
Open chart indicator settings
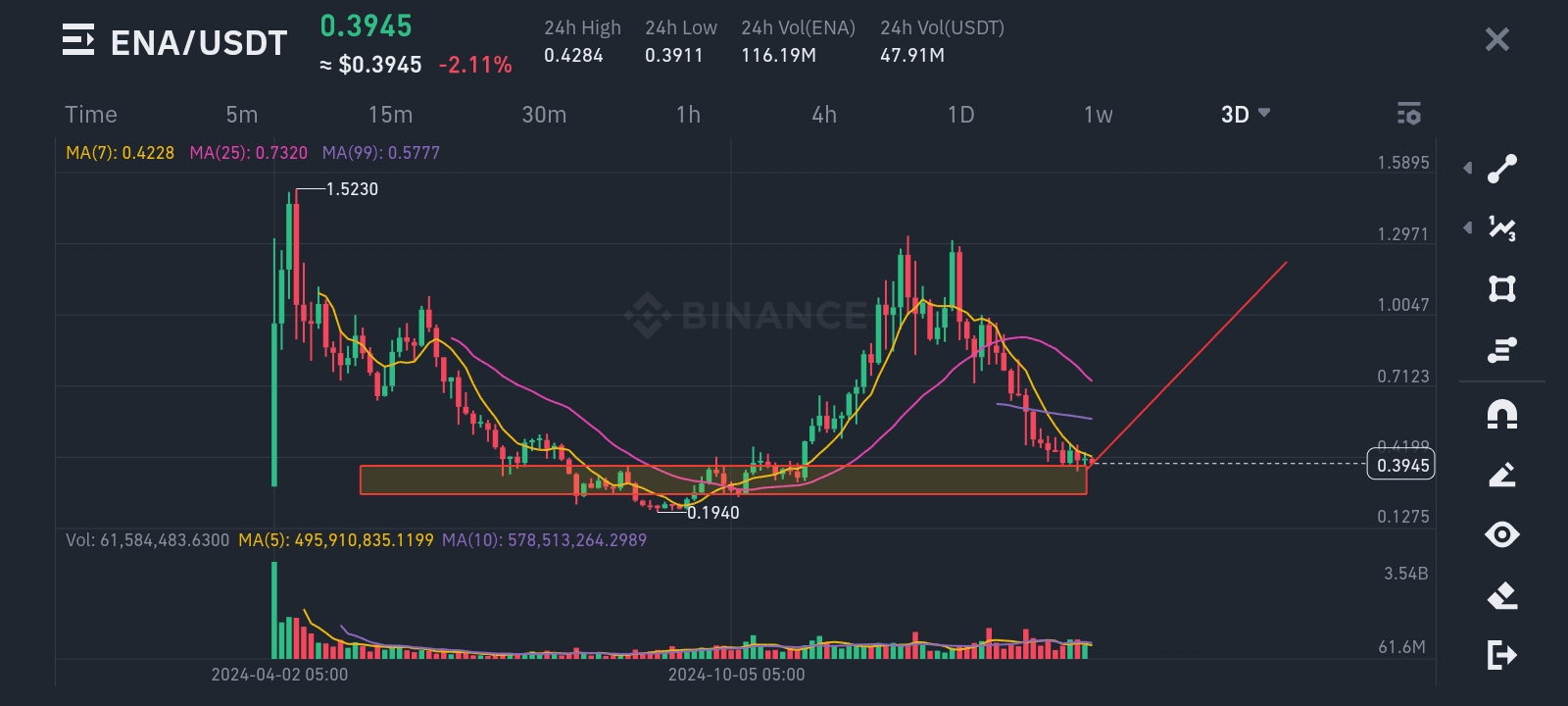(1409, 114)
